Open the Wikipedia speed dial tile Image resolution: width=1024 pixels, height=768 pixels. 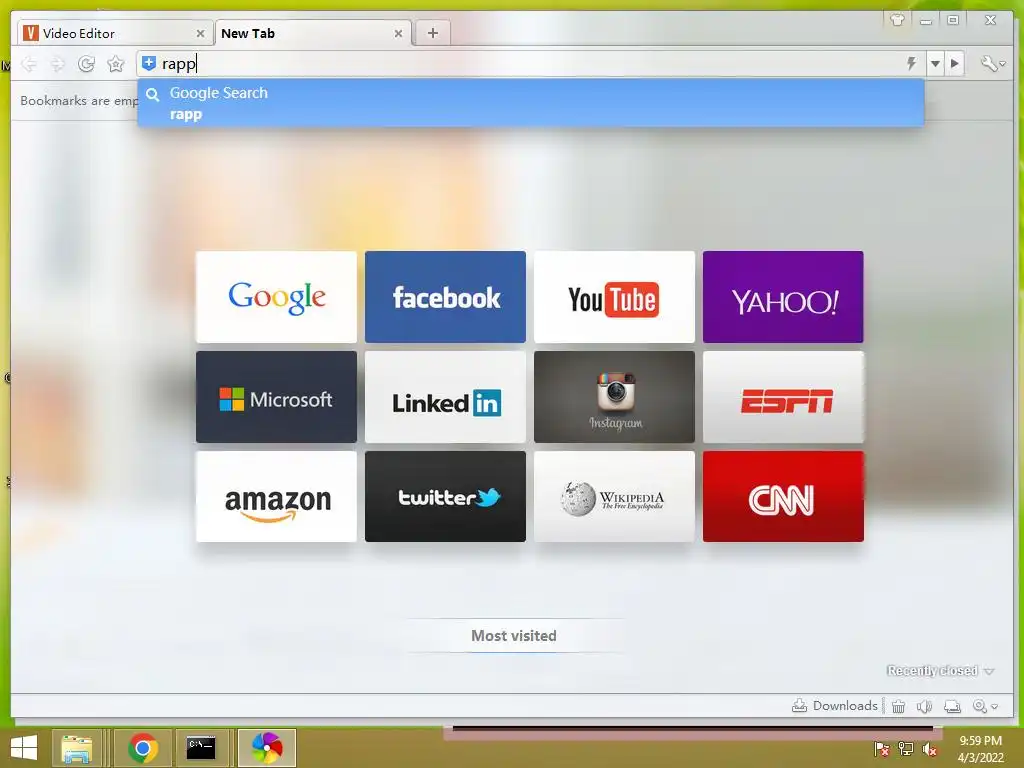[x=614, y=496]
